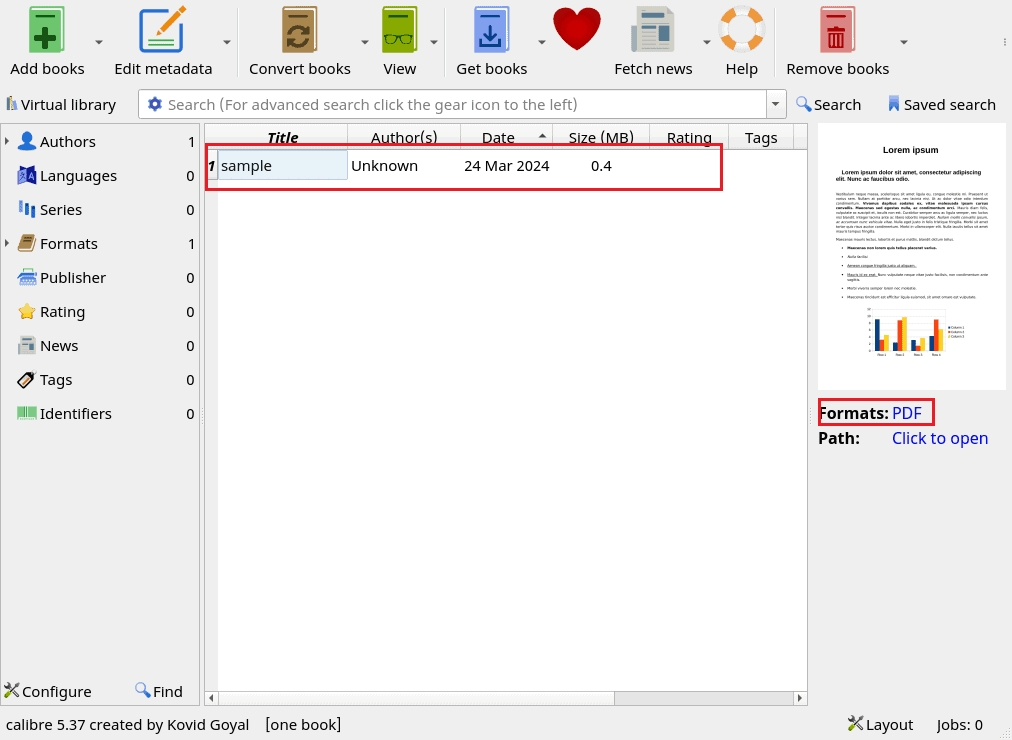Open the Convert books dropdown arrow

pos(365,43)
